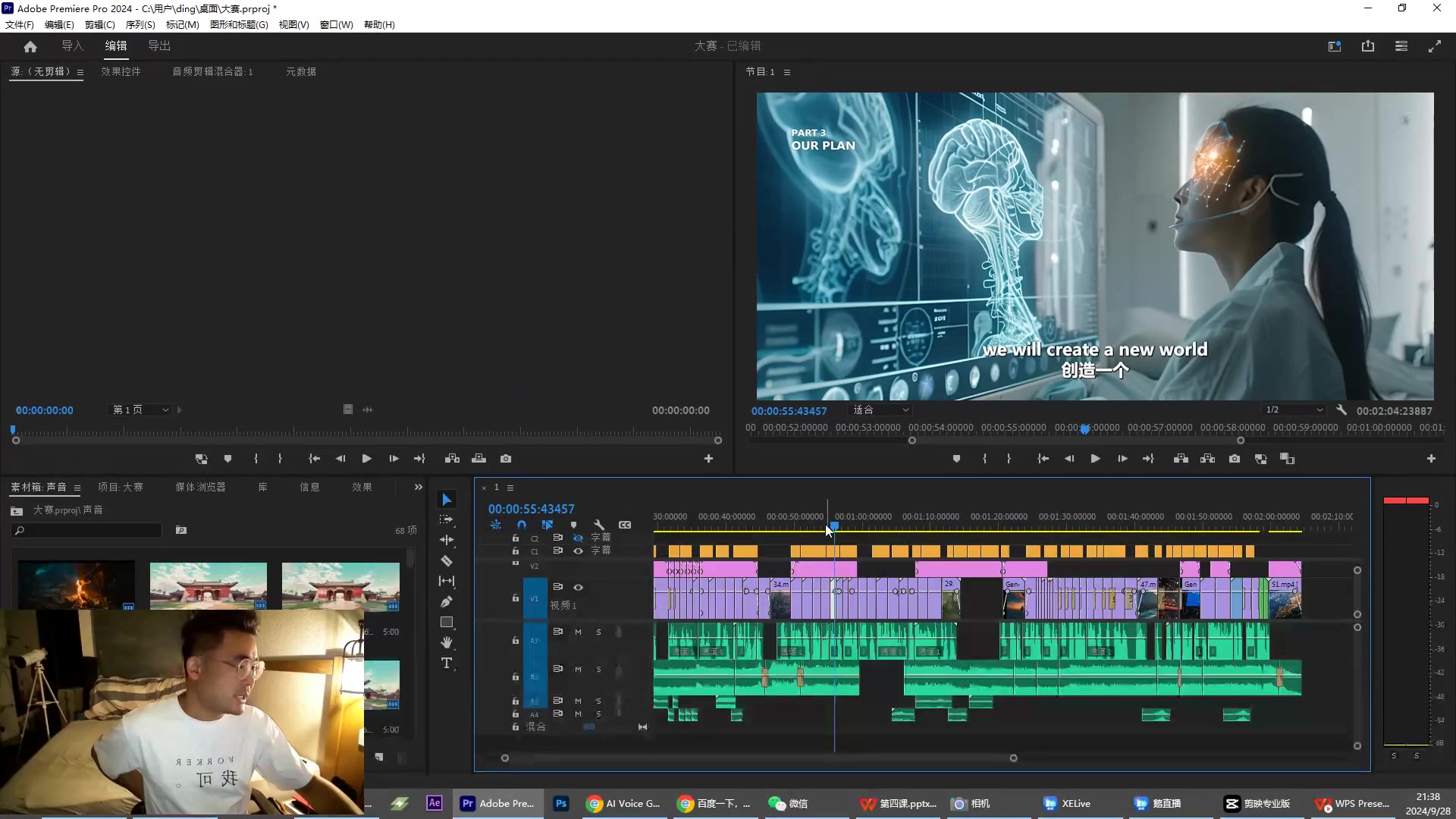1456x819 pixels.
Task: Go to In point in Program monitor
Action: point(1043,459)
